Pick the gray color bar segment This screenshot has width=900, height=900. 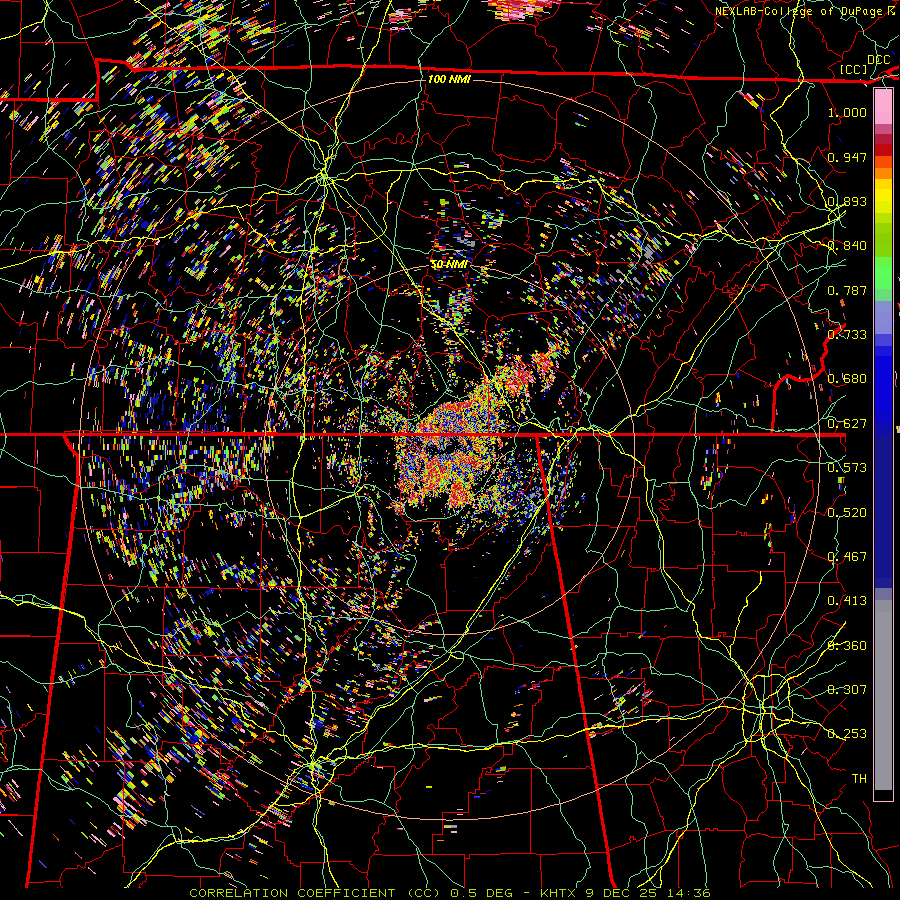coord(883,695)
